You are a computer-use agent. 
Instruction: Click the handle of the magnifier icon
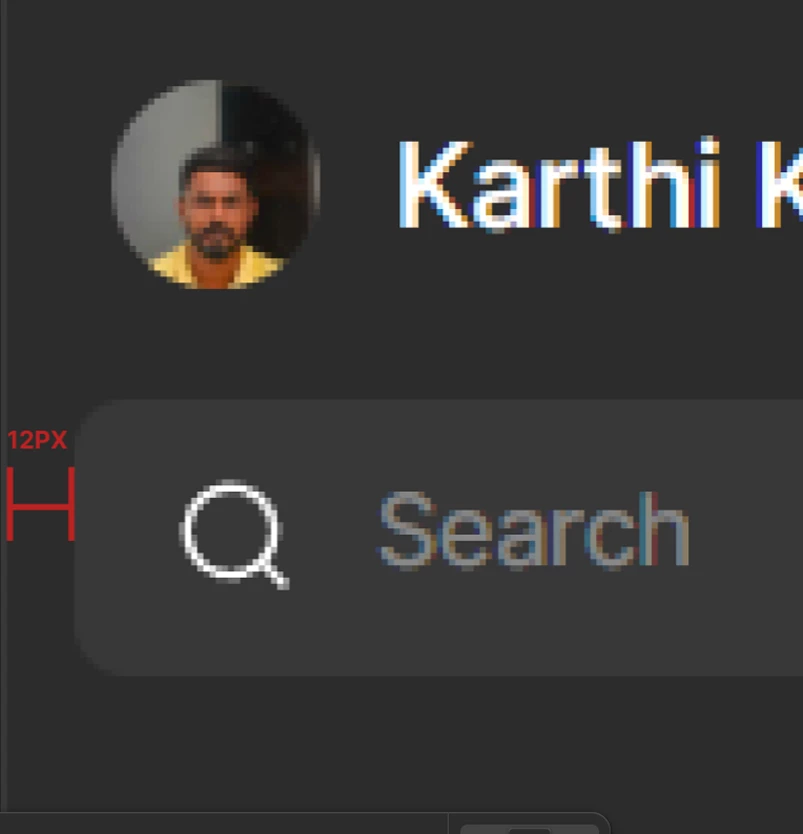click(x=277, y=577)
